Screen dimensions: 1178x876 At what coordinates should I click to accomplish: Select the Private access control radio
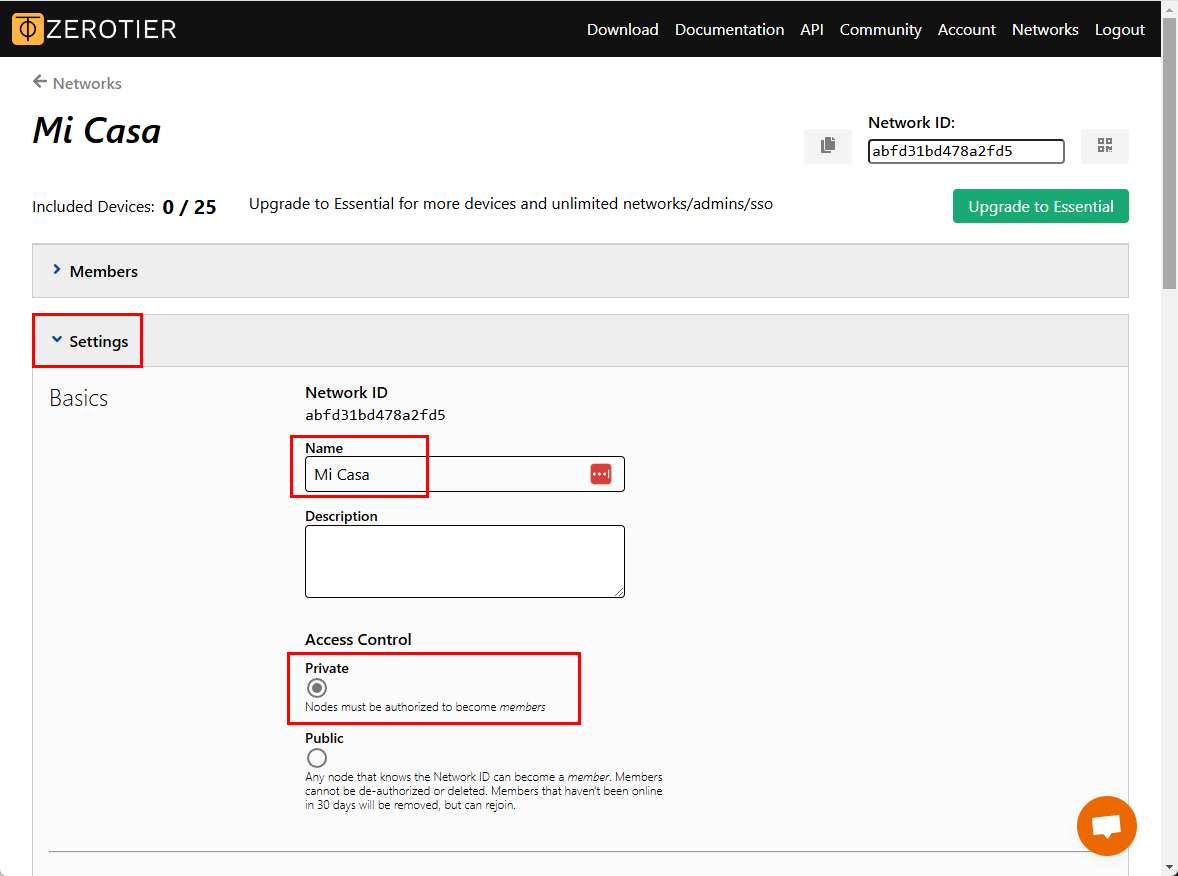(x=317, y=688)
